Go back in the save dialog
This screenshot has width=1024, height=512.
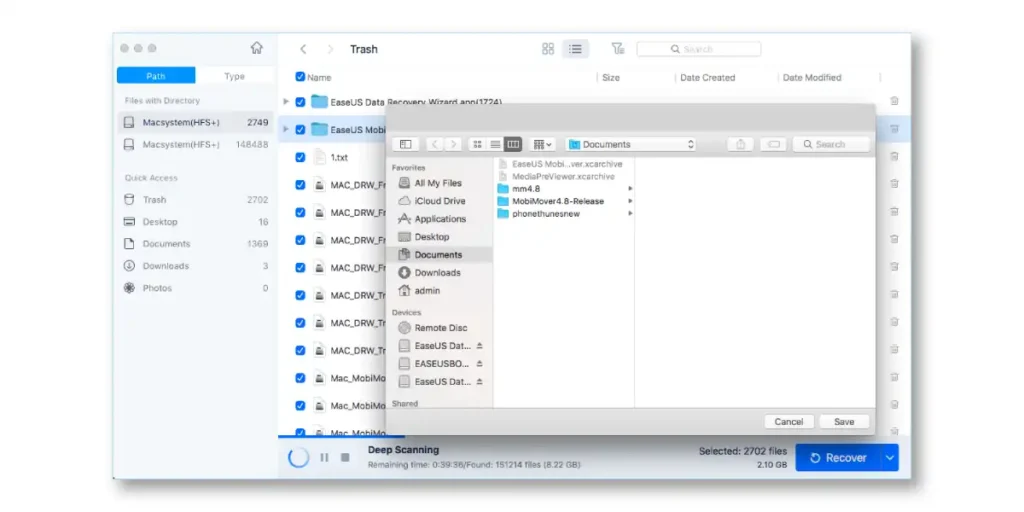pyautogui.click(x=436, y=144)
